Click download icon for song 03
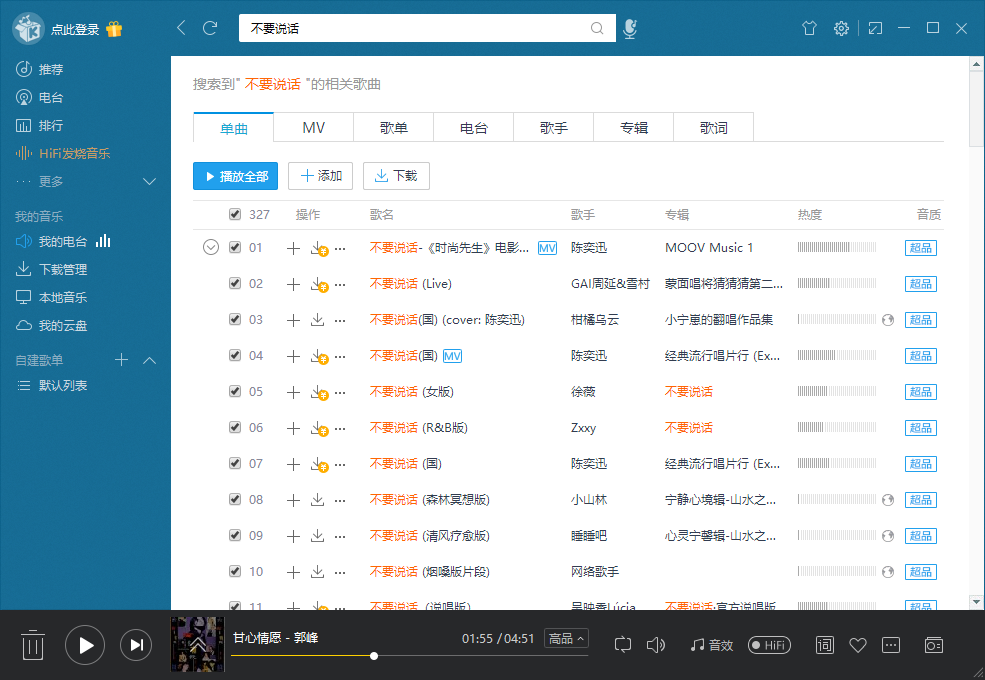Screen dimensions: 985x680 click(x=317, y=320)
